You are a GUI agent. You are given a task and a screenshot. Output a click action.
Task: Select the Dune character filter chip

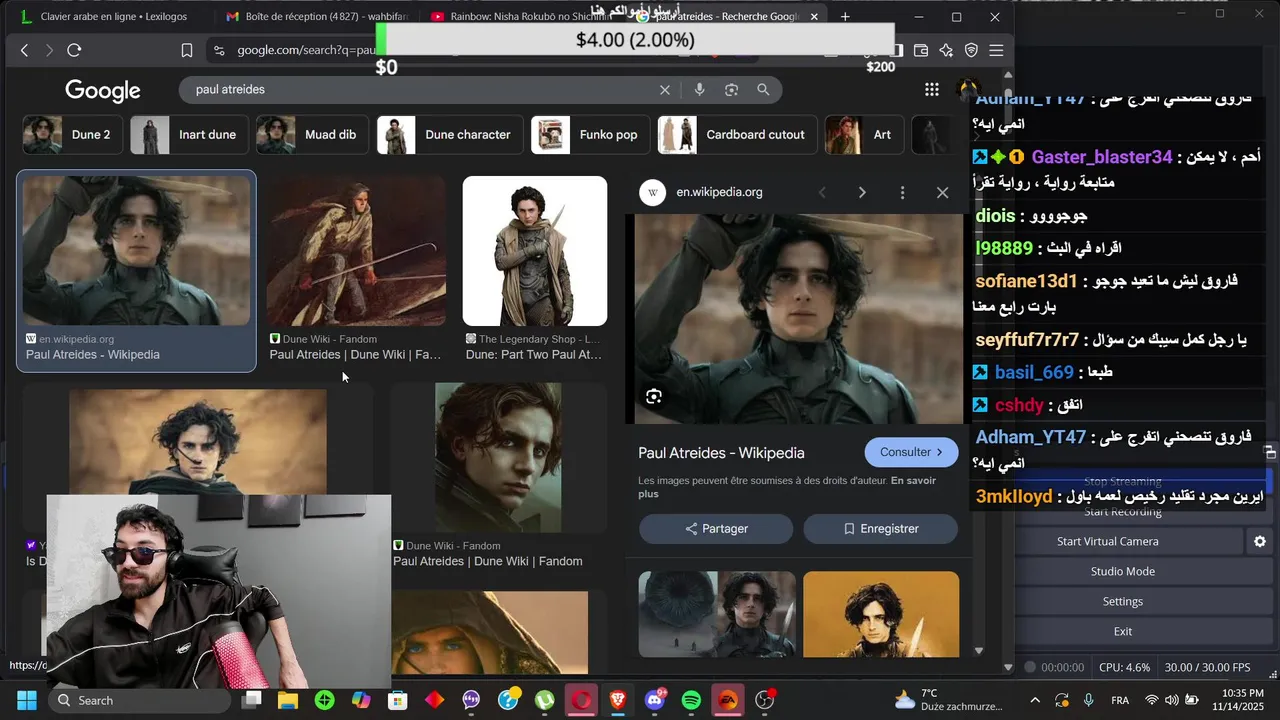click(450, 135)
